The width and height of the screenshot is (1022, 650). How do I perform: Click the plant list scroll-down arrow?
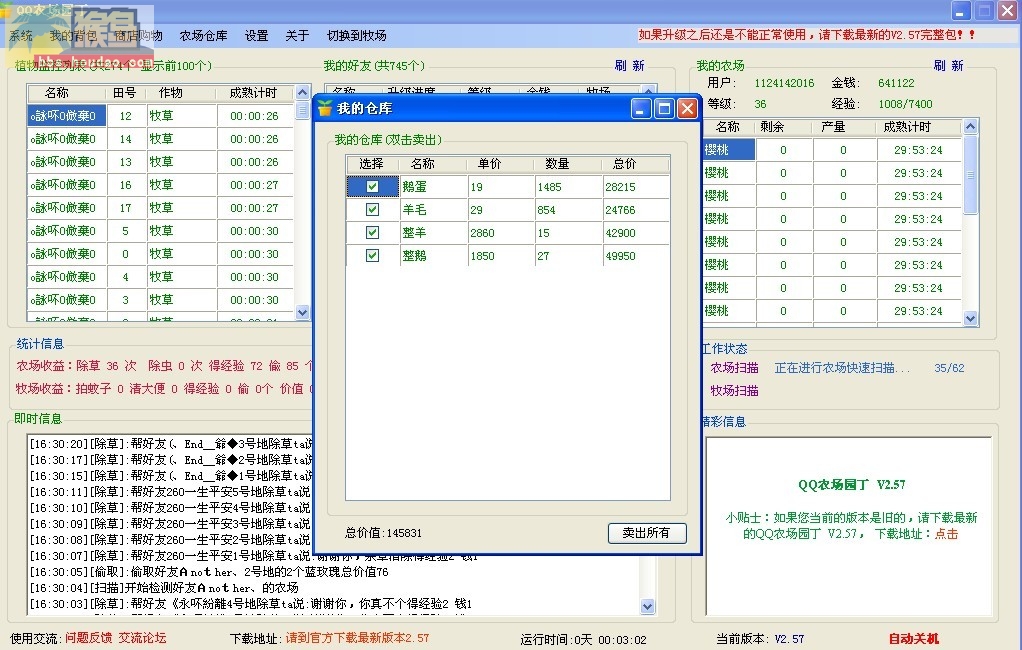302,312
